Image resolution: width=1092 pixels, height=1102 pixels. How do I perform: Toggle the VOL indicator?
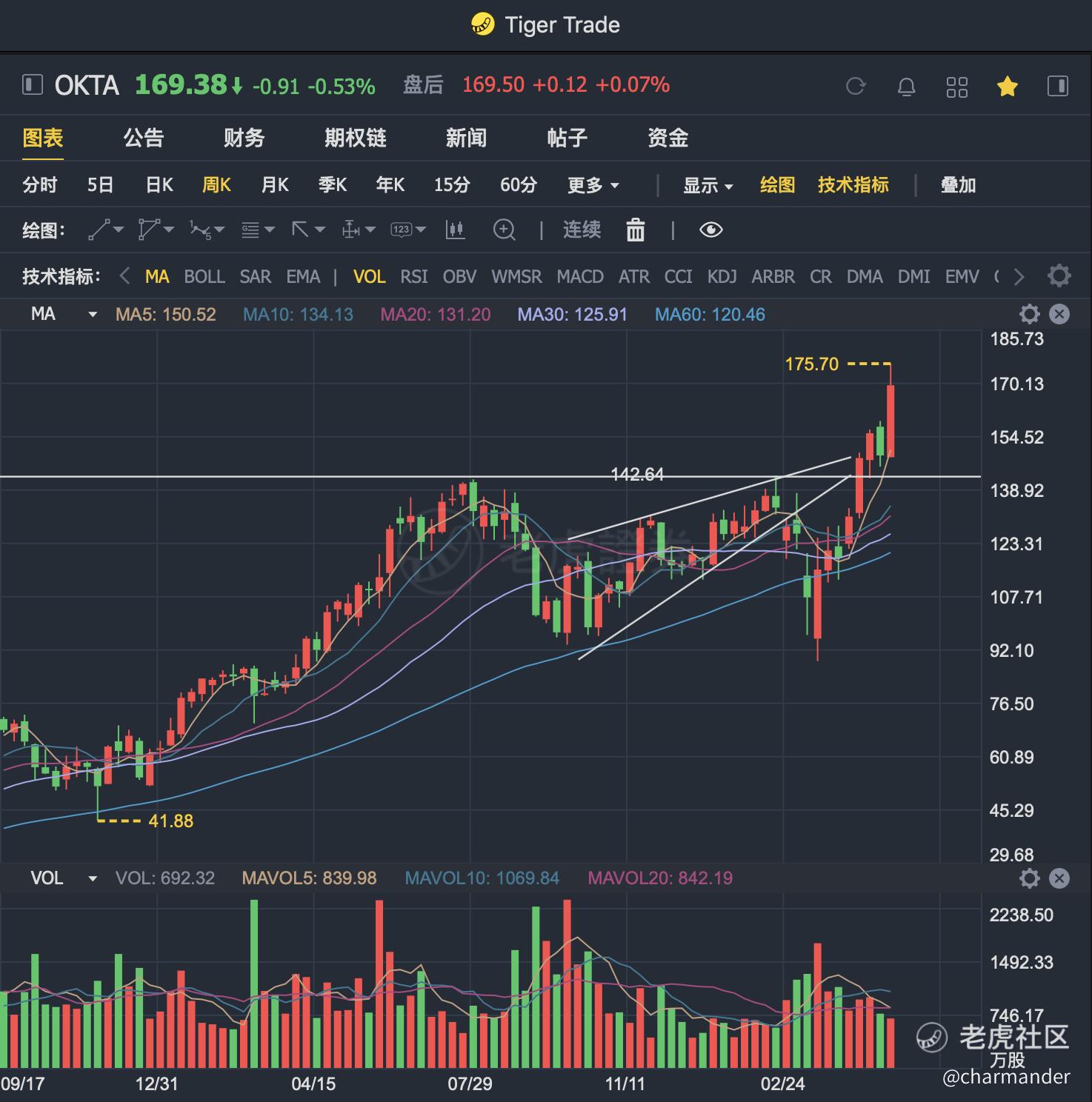click(369, 277)
